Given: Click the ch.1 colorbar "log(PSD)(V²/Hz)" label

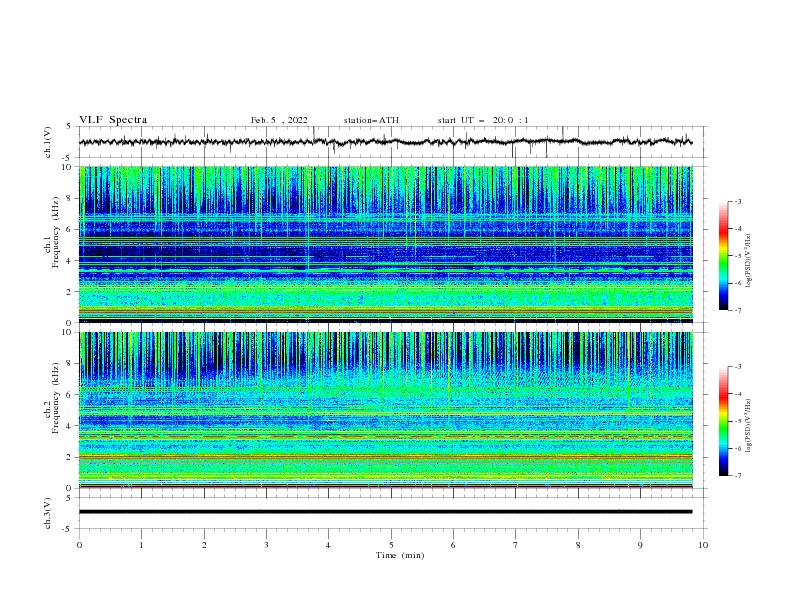Looking at the screenshot, I should (x=749, y=261).
